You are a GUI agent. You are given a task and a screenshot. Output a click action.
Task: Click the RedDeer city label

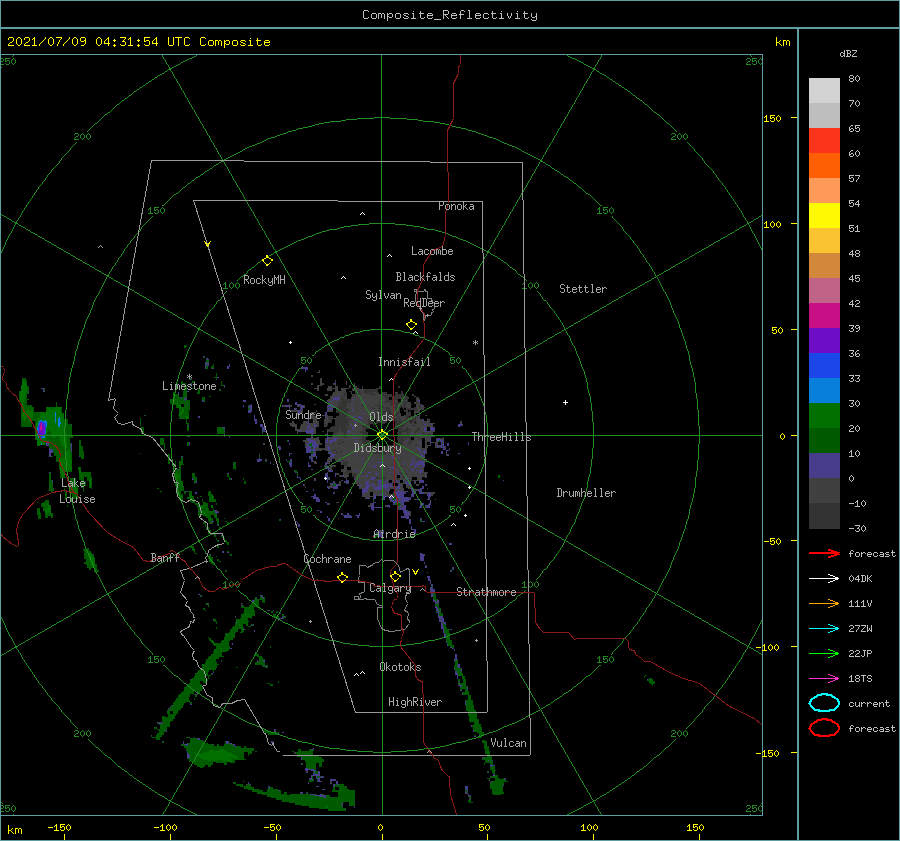click(x=424, y=303)
